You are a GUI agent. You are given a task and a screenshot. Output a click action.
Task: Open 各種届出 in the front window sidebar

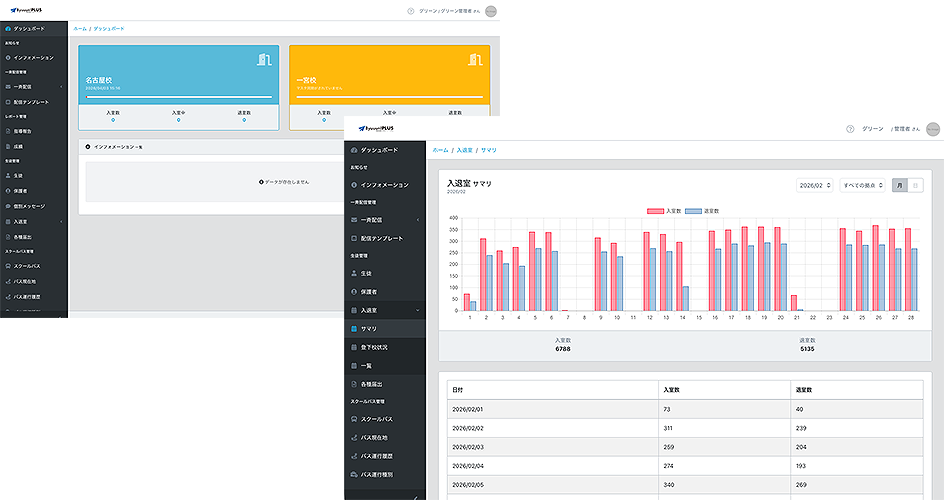[x=371, y=384]
